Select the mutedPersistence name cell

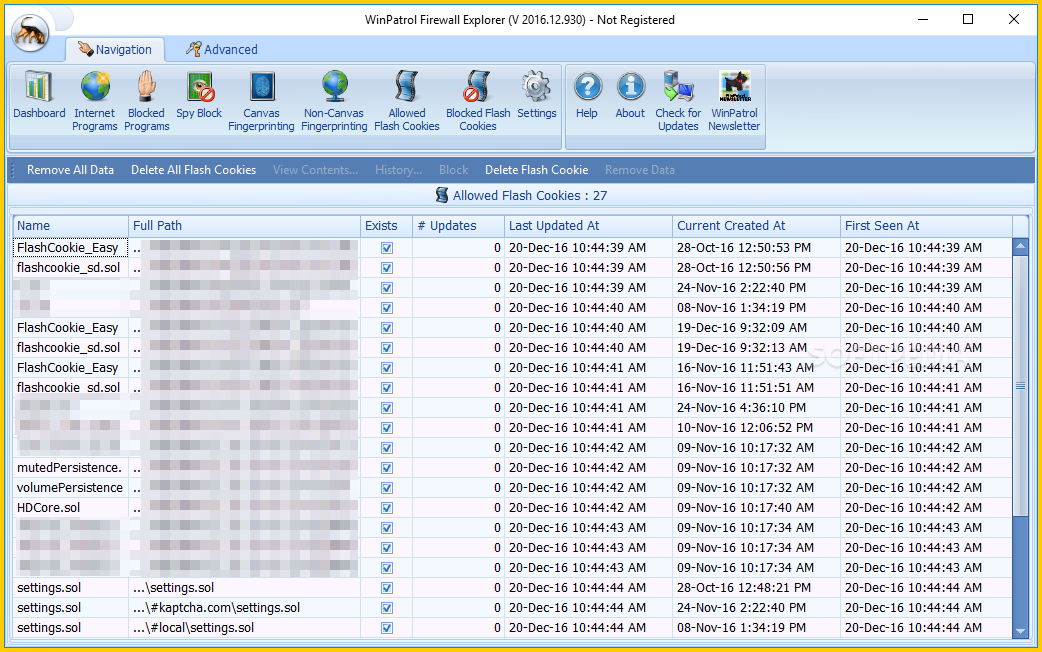[70, 468]
